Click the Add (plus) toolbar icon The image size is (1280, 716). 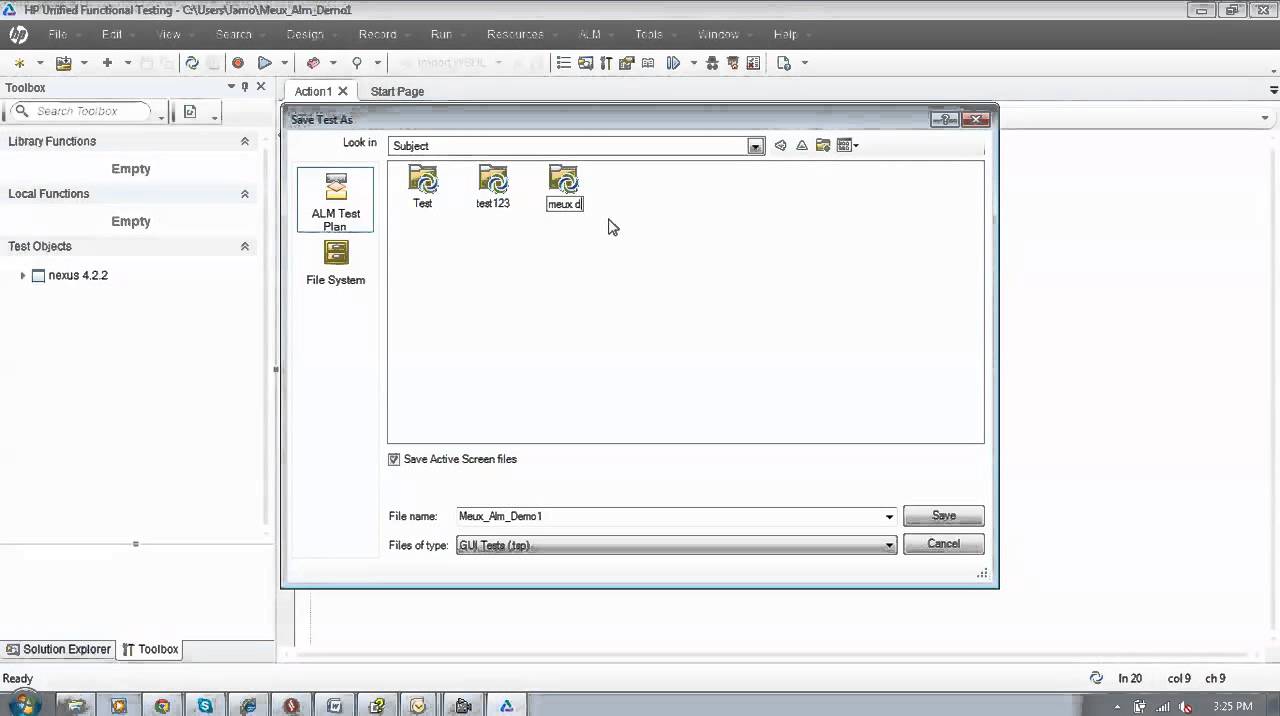tap(107, 63)
